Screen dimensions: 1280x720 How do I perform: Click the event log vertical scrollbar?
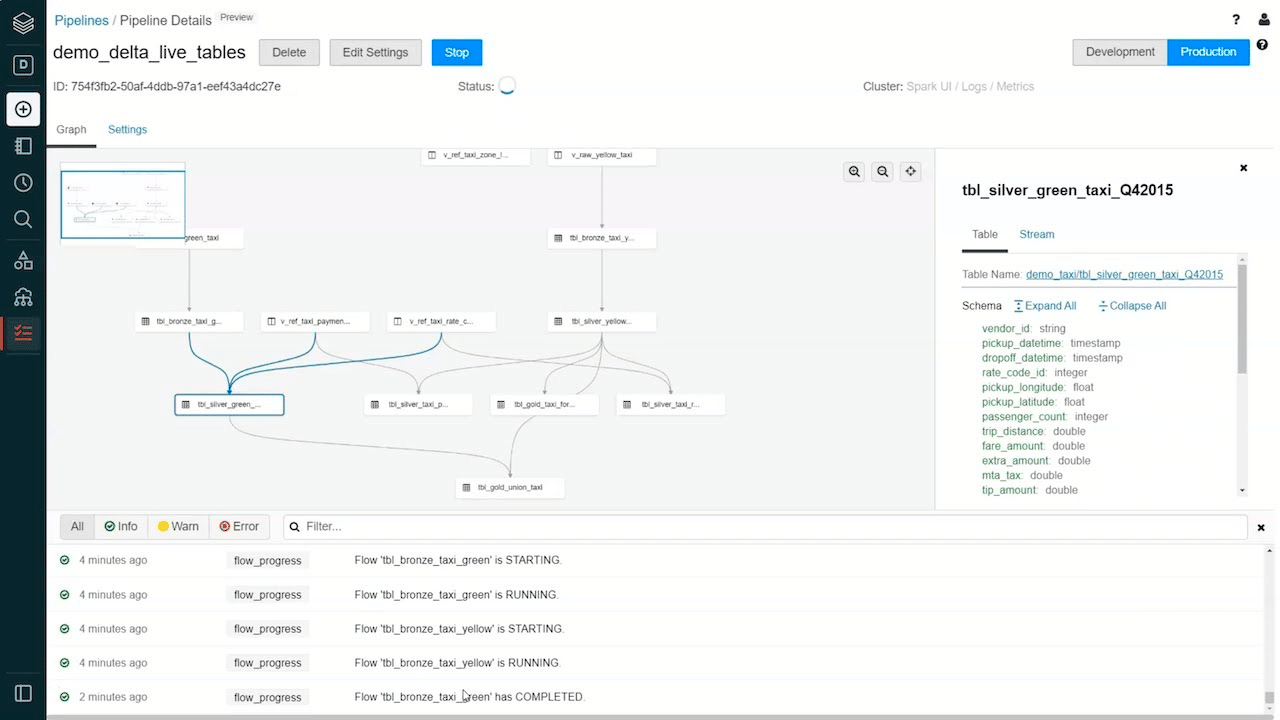[x=1269, y=698]
